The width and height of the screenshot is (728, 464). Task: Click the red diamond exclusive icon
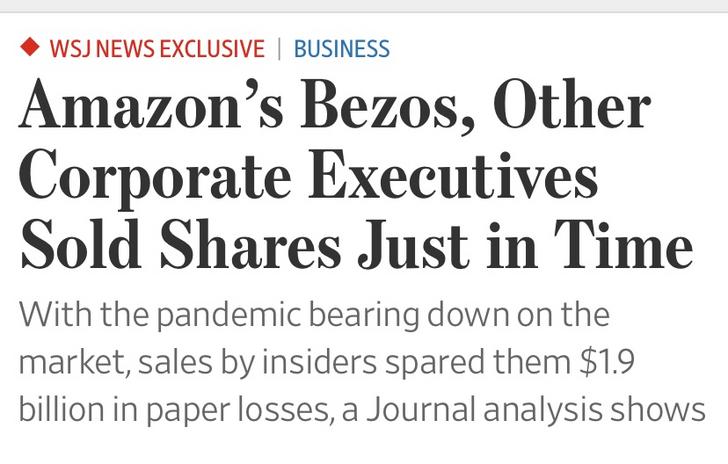[30, 47]
